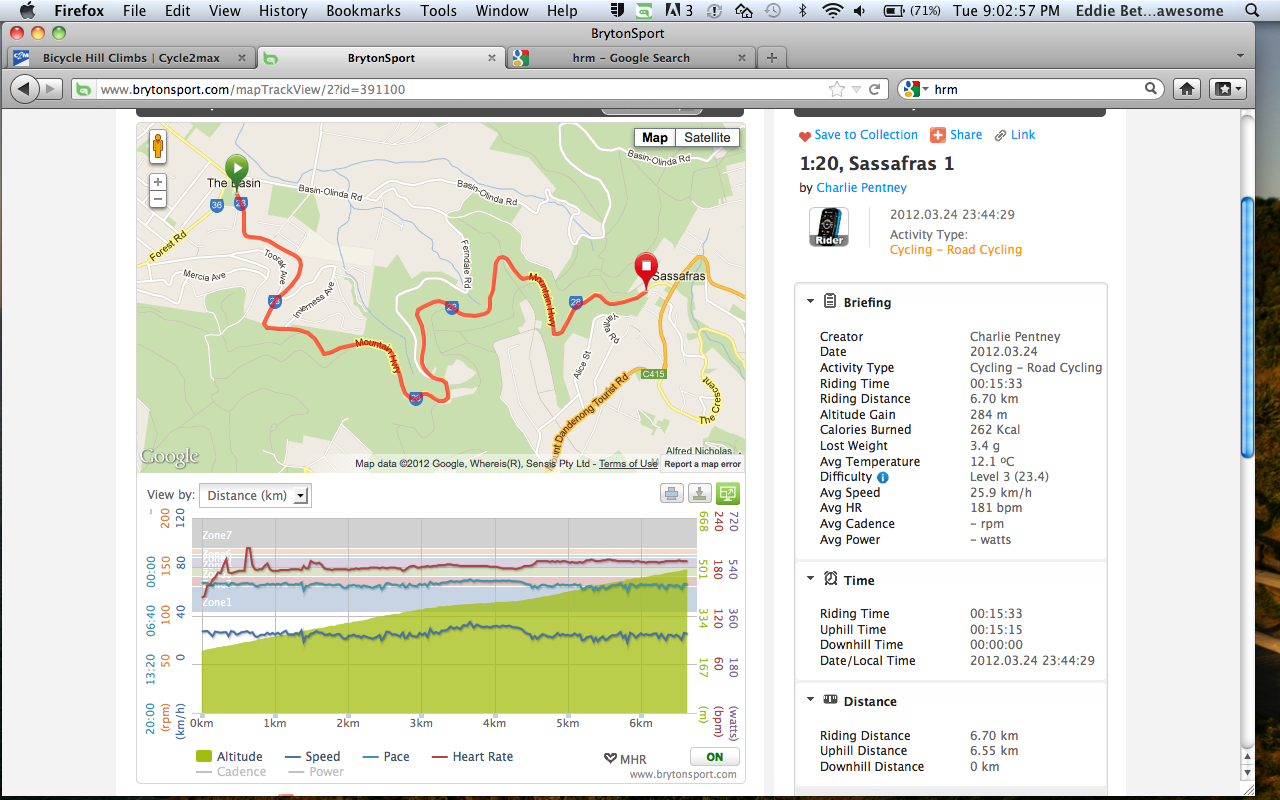Click the www.brytonsport.com chart credit
This screenshot has width=1280, height=800.
[x=683, y=774]
